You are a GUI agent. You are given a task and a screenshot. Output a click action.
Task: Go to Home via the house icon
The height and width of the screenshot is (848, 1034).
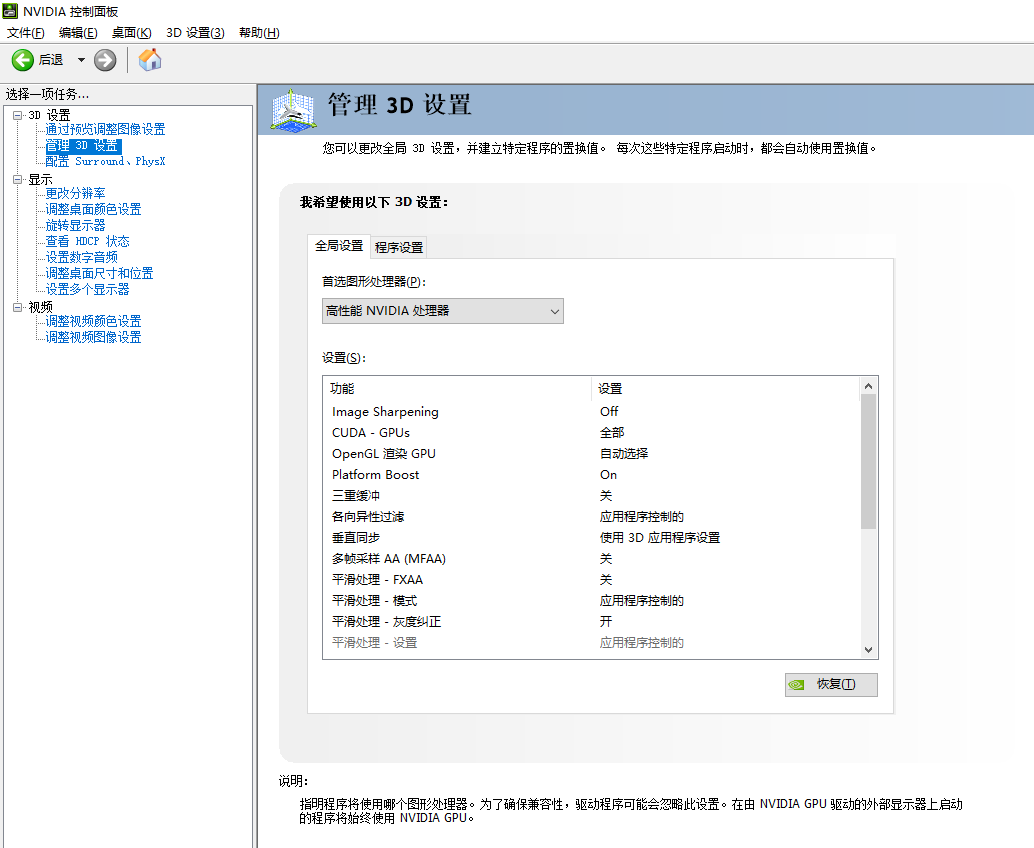tap(150, 60)
